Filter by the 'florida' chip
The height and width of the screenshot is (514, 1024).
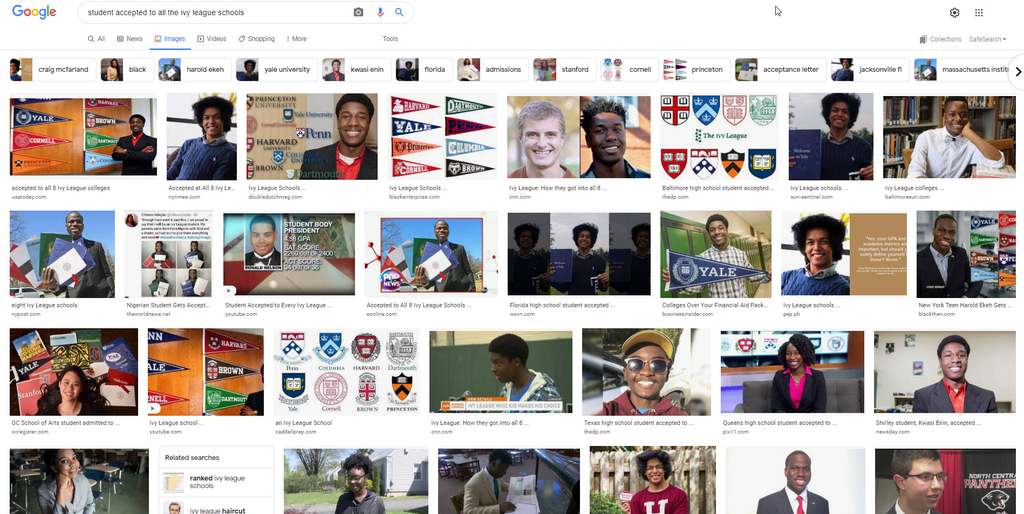tap(424, 69)
